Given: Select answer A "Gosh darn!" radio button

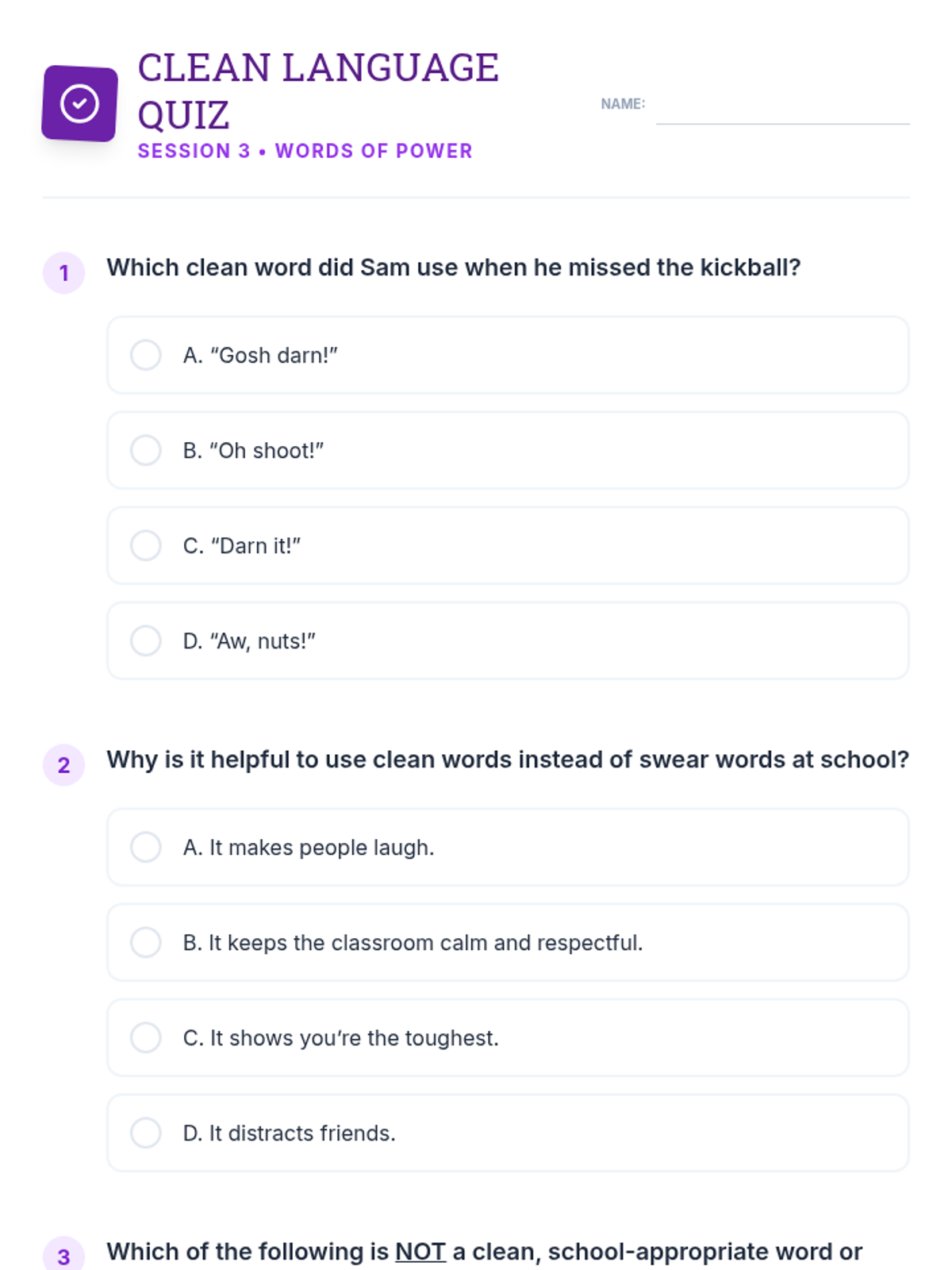Looking at the screenshot, I should pyautogui.click(x=146, y=355).
